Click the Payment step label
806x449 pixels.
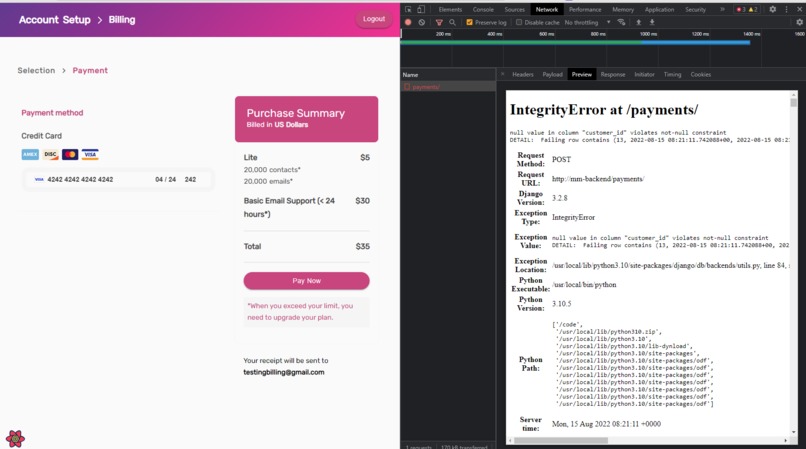click(x=90, y=70)
